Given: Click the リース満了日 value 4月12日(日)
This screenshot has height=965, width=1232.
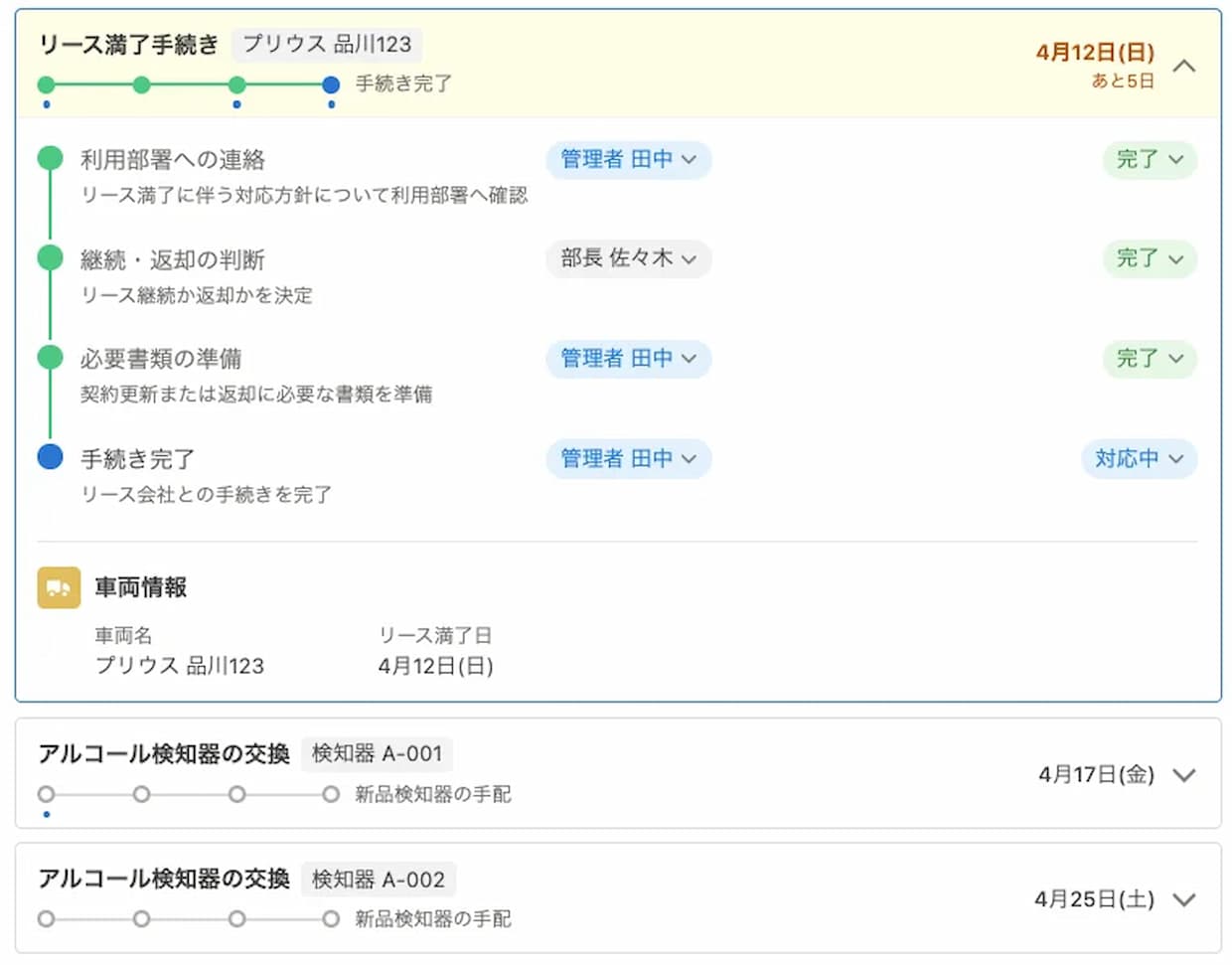Looking at the screenshot, I should pyautogui.click(x=436, y=666).
